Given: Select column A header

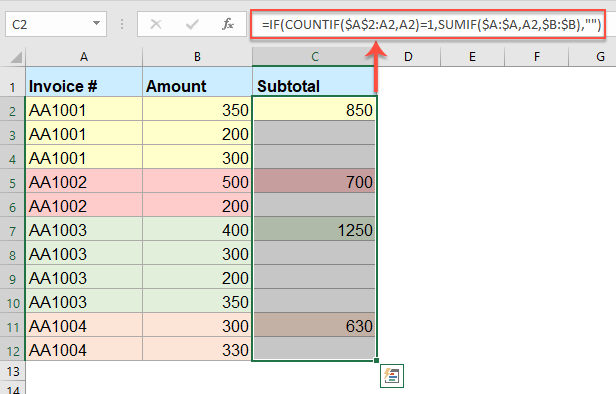Looking at the screenshot, I should coord(84,57).
